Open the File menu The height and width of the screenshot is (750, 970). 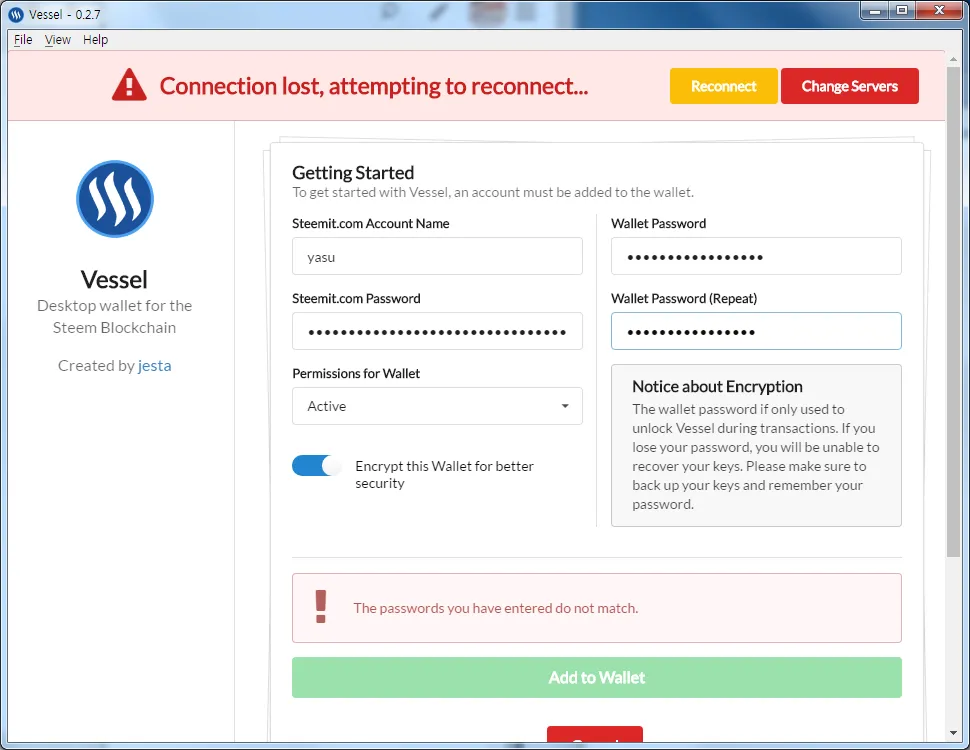[23, 40]
